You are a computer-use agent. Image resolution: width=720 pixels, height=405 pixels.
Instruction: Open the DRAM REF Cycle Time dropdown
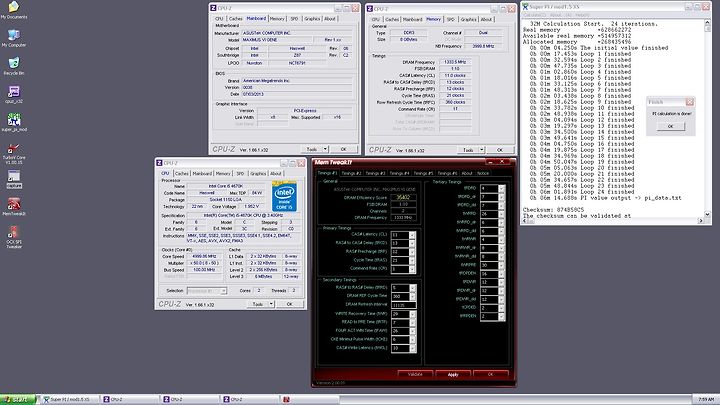tap(412, 297)
